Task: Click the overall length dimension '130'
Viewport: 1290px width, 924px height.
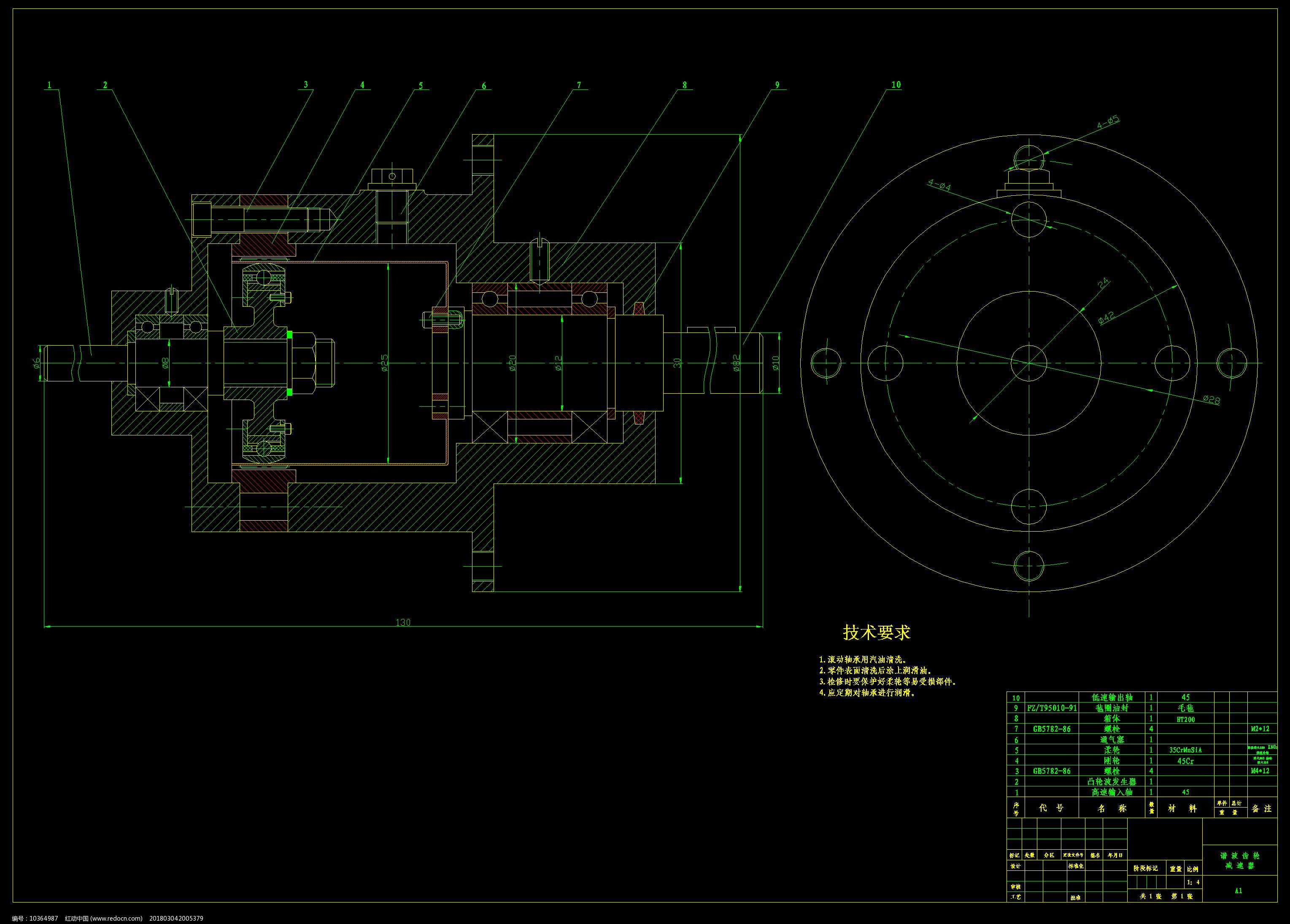Action: pos(403,622)
